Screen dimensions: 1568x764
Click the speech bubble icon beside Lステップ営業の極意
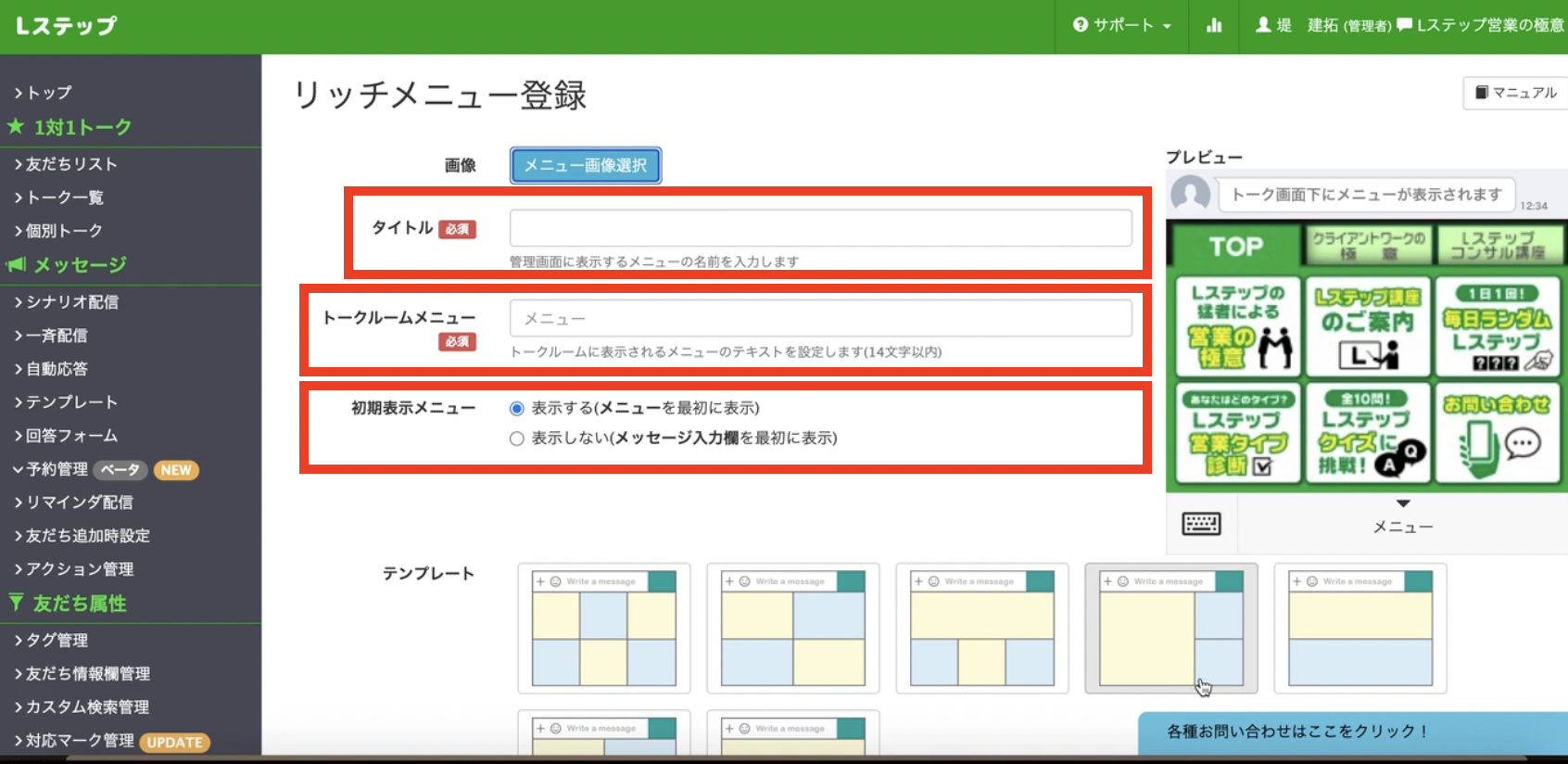[x=1404, y=25]
